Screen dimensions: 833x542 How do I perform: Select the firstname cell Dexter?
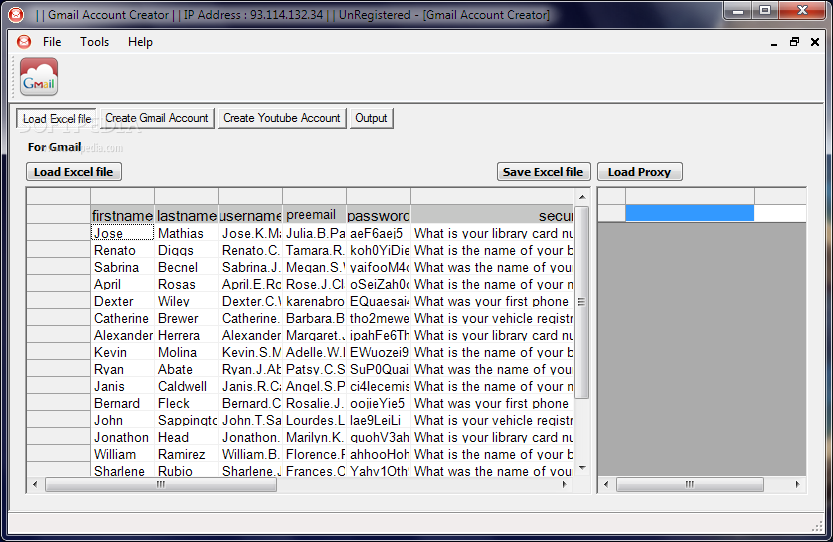(122, 301)
